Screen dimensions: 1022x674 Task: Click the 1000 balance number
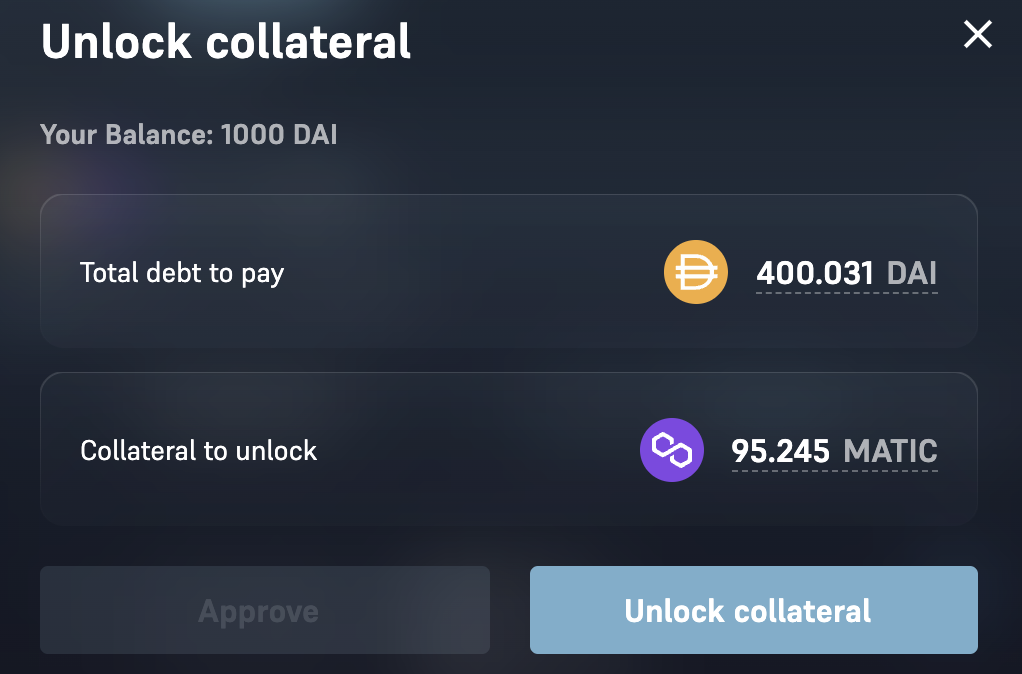[252, 134]
